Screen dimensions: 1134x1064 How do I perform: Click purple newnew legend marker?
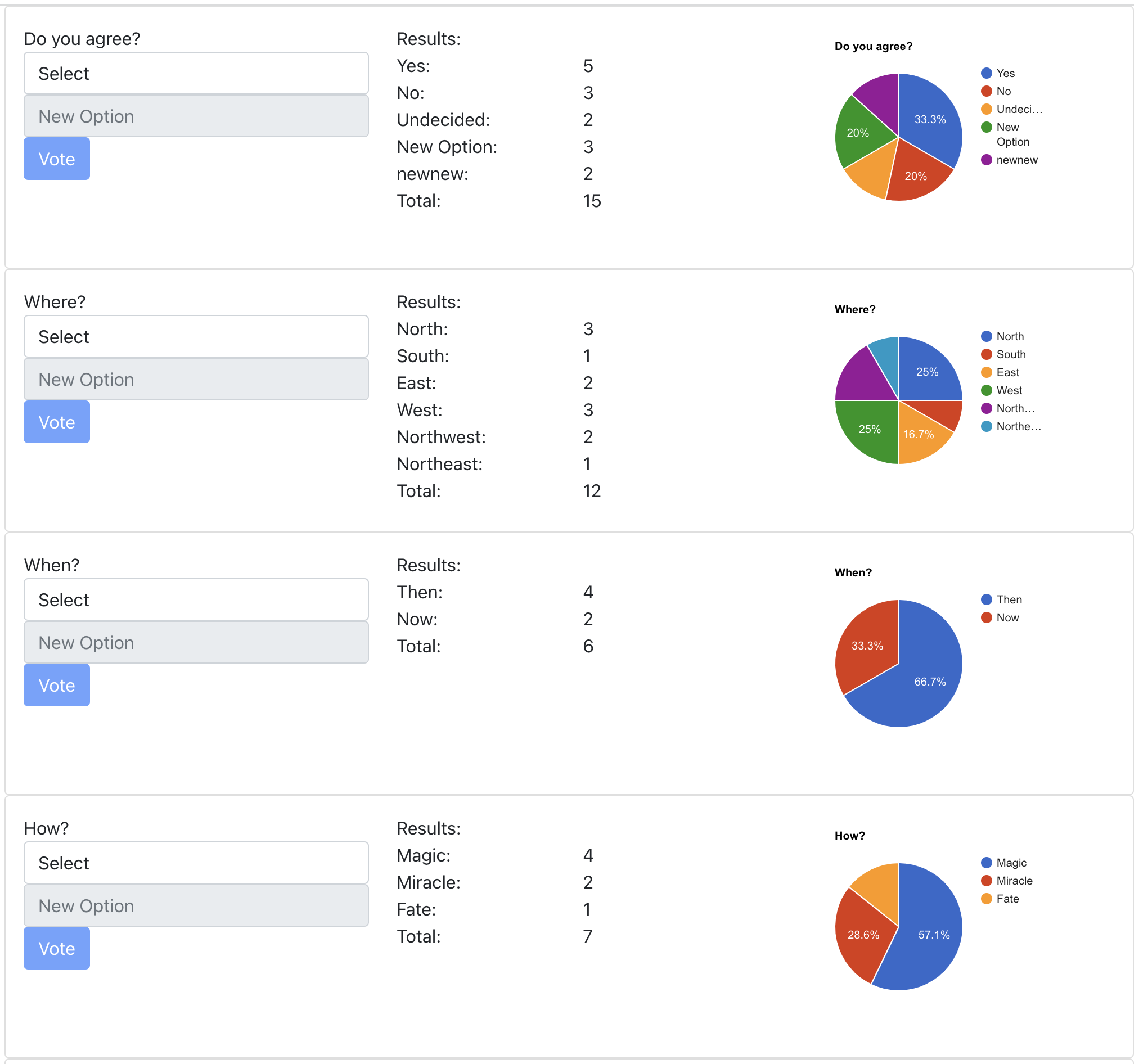tap(986, 160)
